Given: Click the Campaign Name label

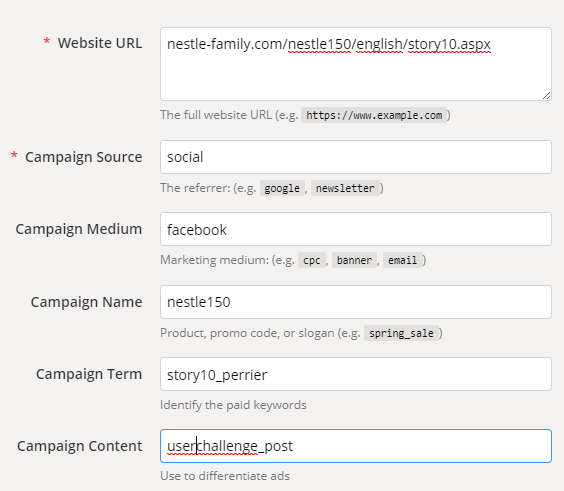Looking at the screenshot, I should 86,302.
